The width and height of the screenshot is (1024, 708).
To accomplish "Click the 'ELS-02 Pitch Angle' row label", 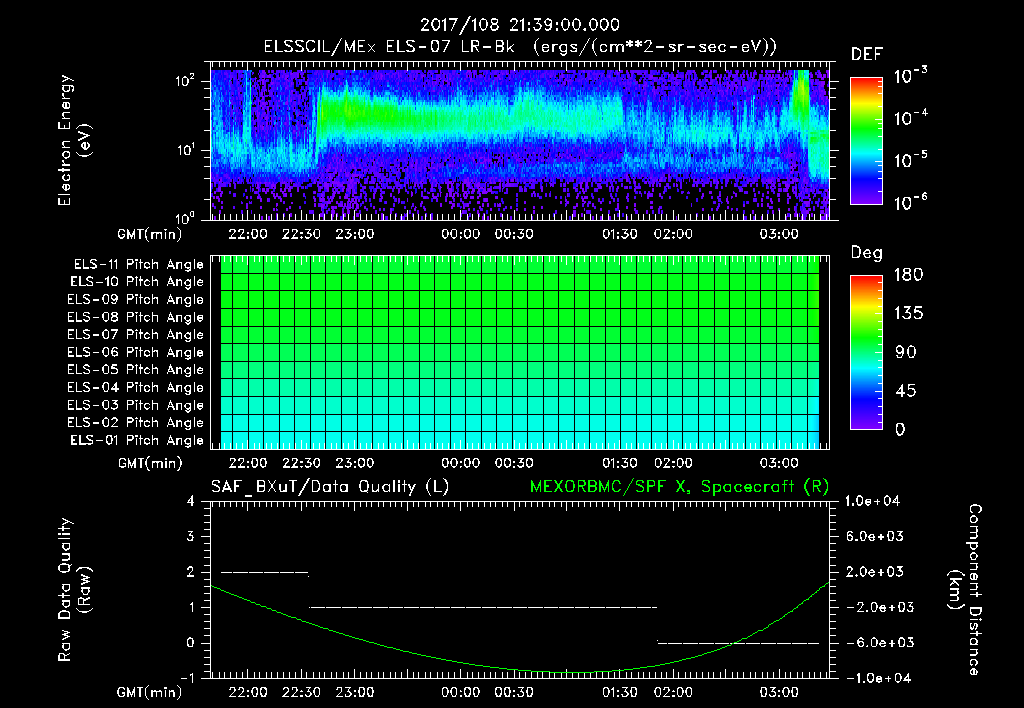I will [135, 423].
